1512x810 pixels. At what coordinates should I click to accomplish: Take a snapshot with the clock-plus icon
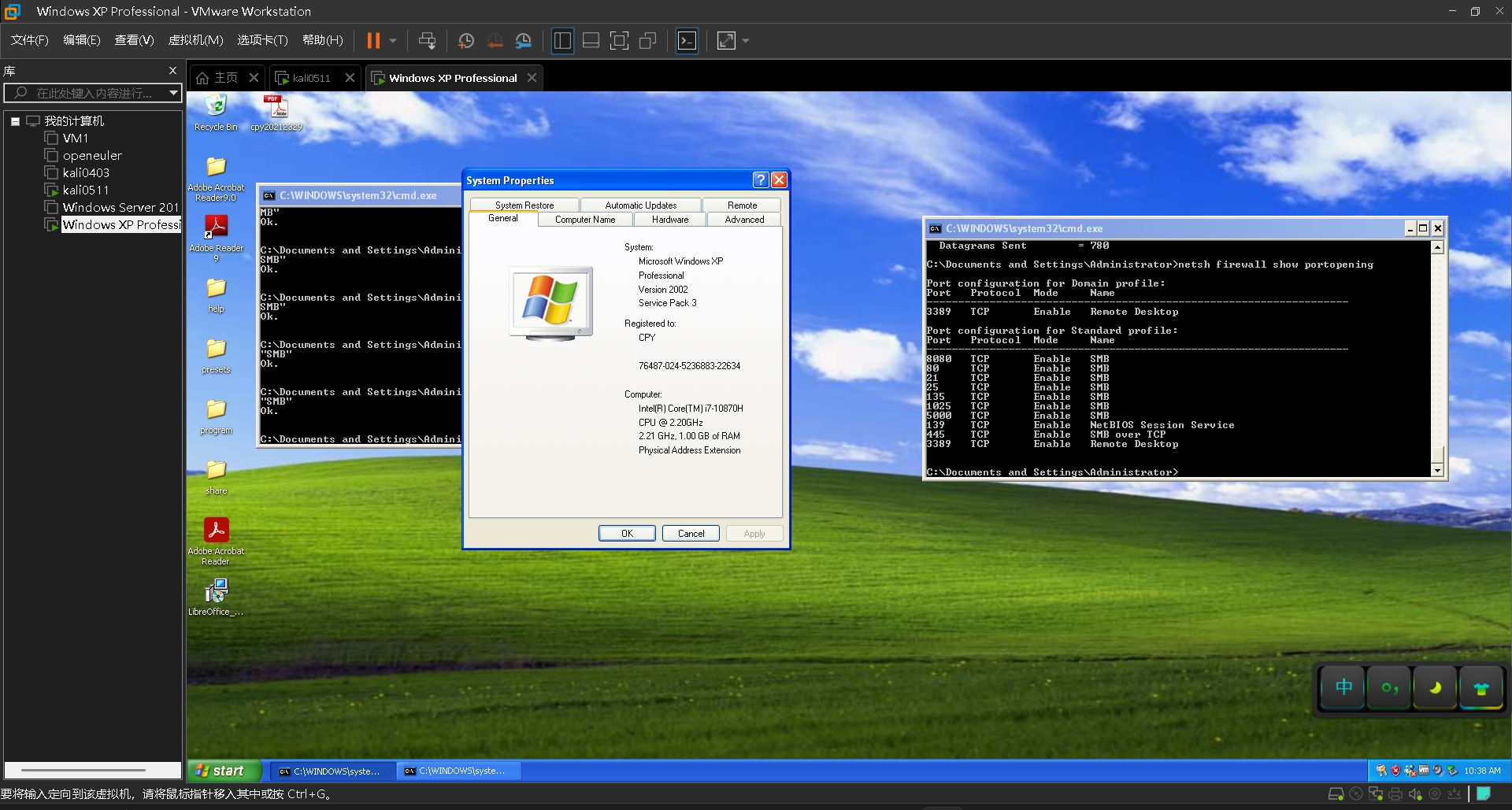pos(466,41)
